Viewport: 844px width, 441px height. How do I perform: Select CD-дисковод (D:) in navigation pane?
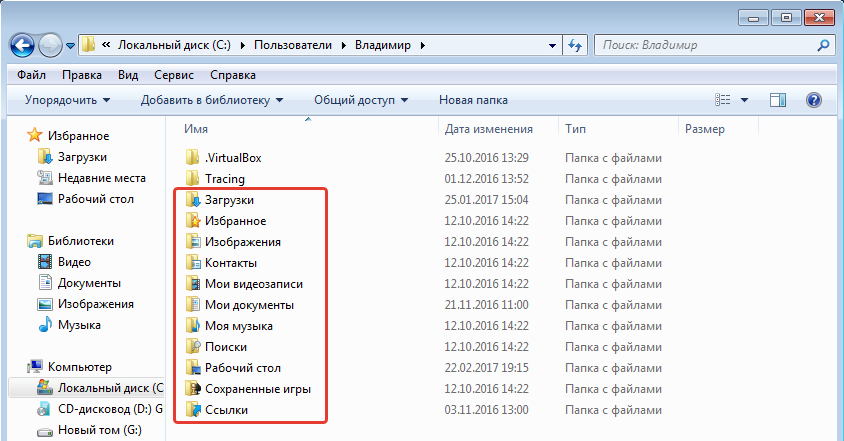click(x=95, y=409)
